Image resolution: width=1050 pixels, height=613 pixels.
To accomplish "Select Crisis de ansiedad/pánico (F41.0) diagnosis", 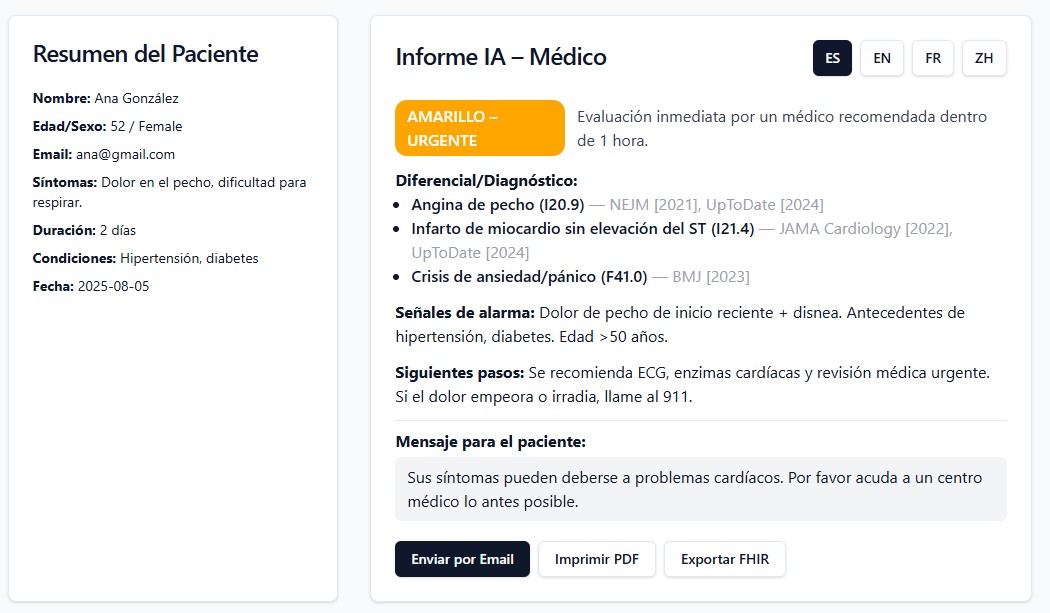I will click(529, 277).
